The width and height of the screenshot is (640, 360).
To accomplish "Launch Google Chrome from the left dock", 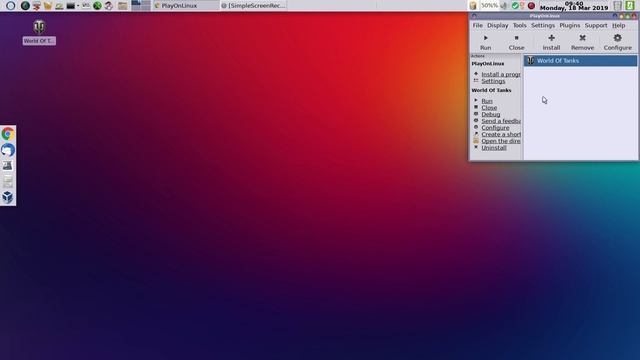I will (8, 134).
